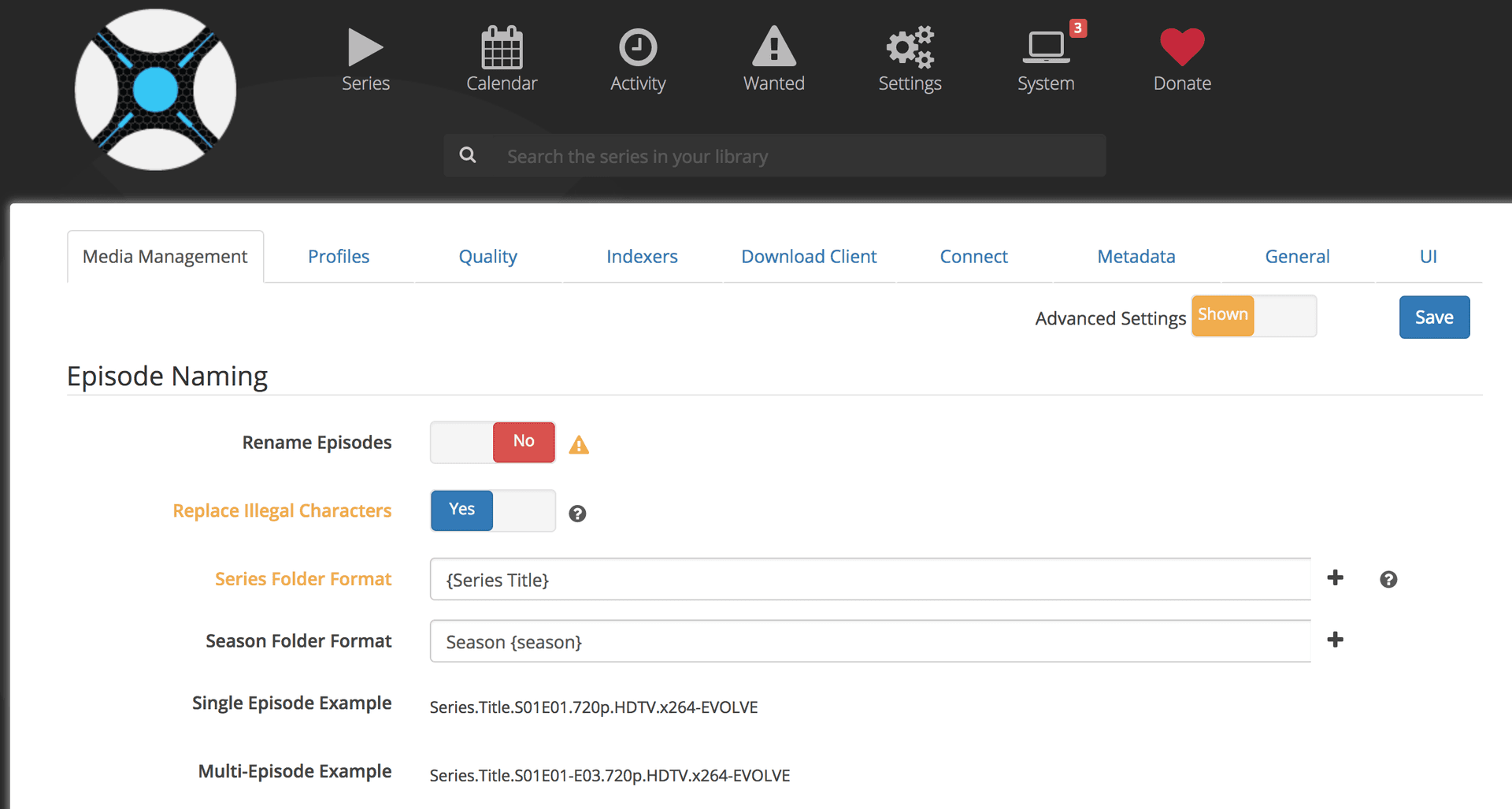This screenshot has height=809, width=1512.
Task: Click the plus icon for Series Folder Format
Action: [x=1336, y=577]
